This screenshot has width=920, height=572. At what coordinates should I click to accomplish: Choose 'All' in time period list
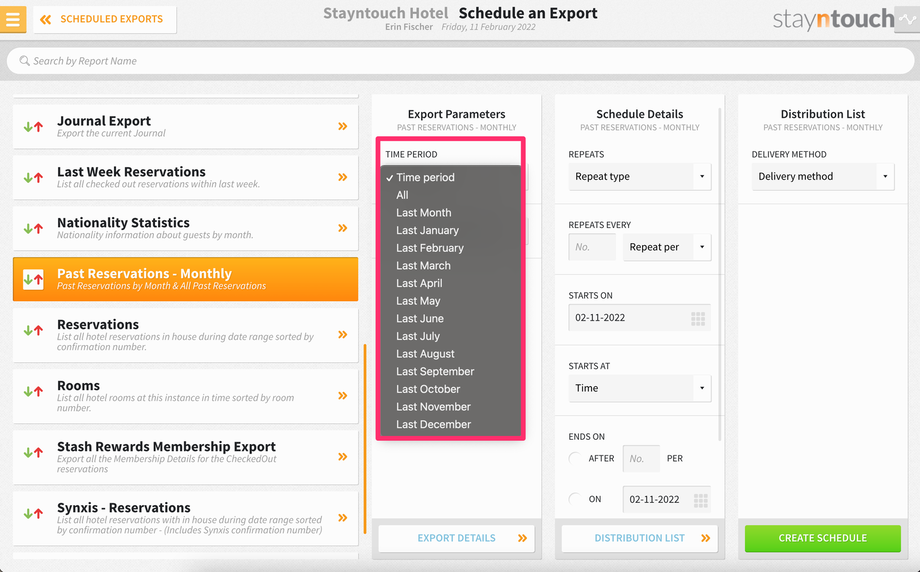(x=451, y=195)
